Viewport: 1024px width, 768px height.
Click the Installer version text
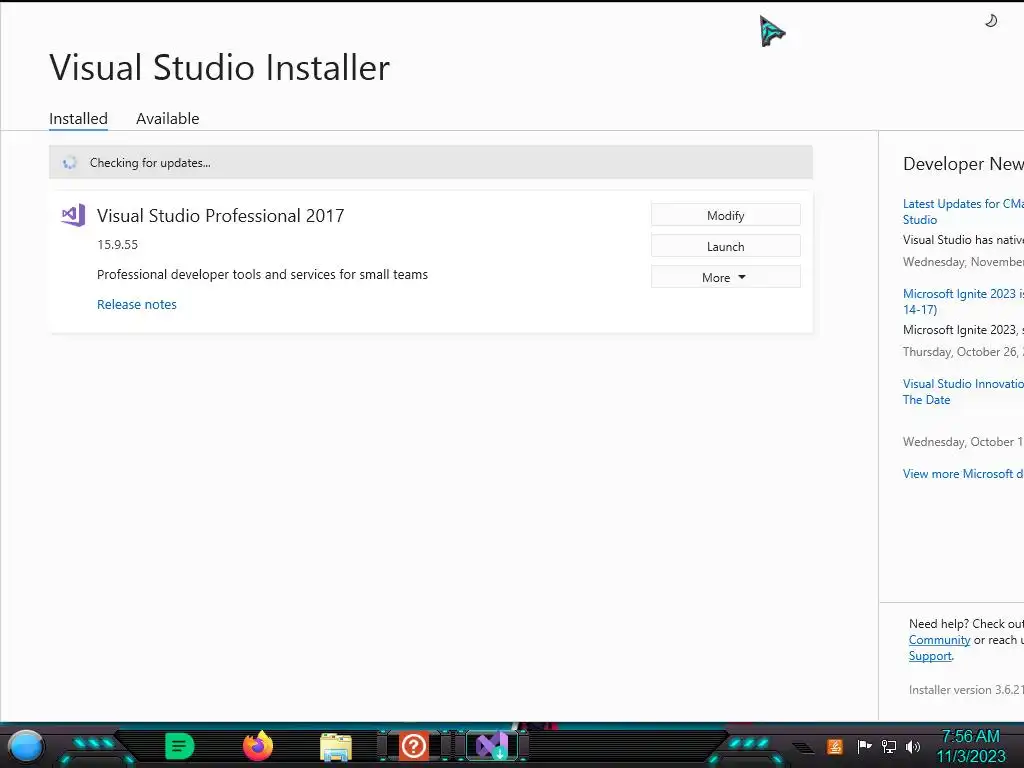click(966, 690)
